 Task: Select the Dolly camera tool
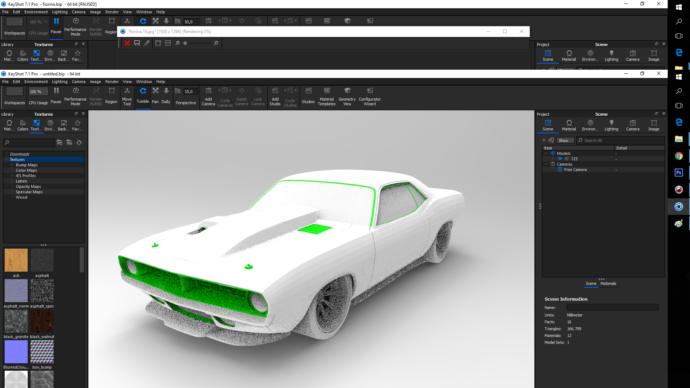pyautogui.click(x=166, y=95)
